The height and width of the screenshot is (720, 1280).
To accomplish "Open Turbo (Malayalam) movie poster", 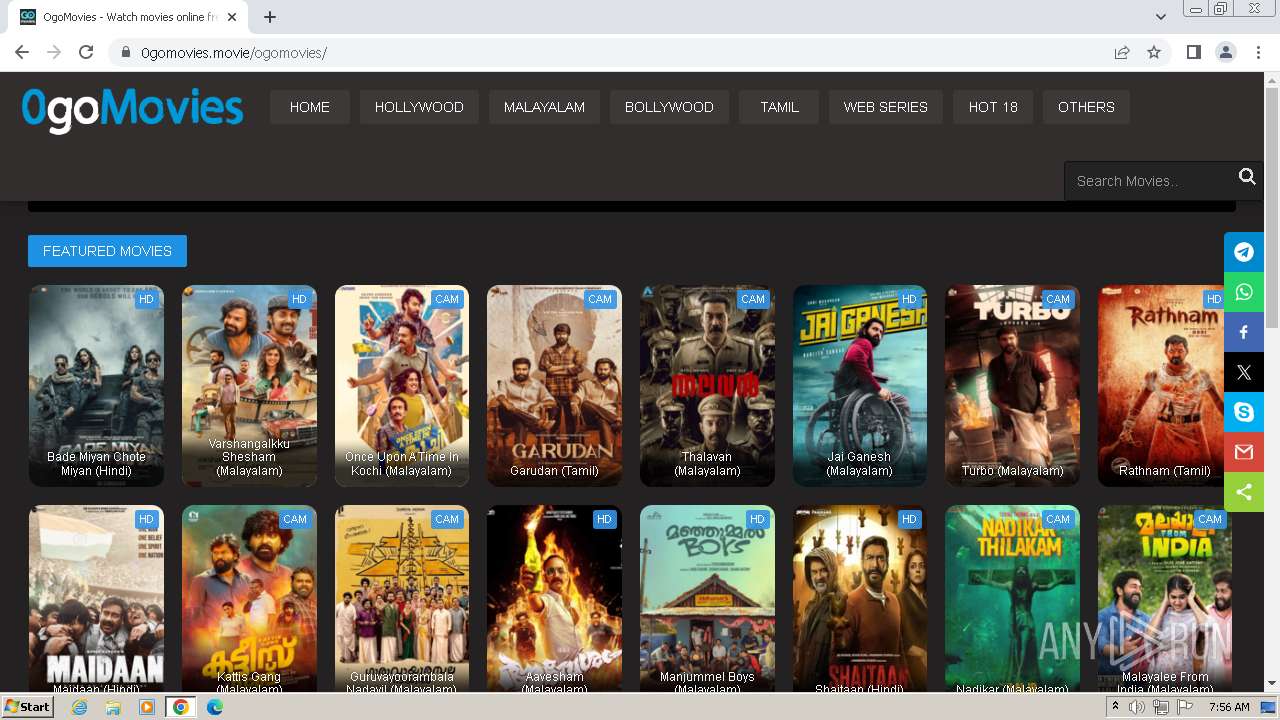I will (x=1012, y=386).
